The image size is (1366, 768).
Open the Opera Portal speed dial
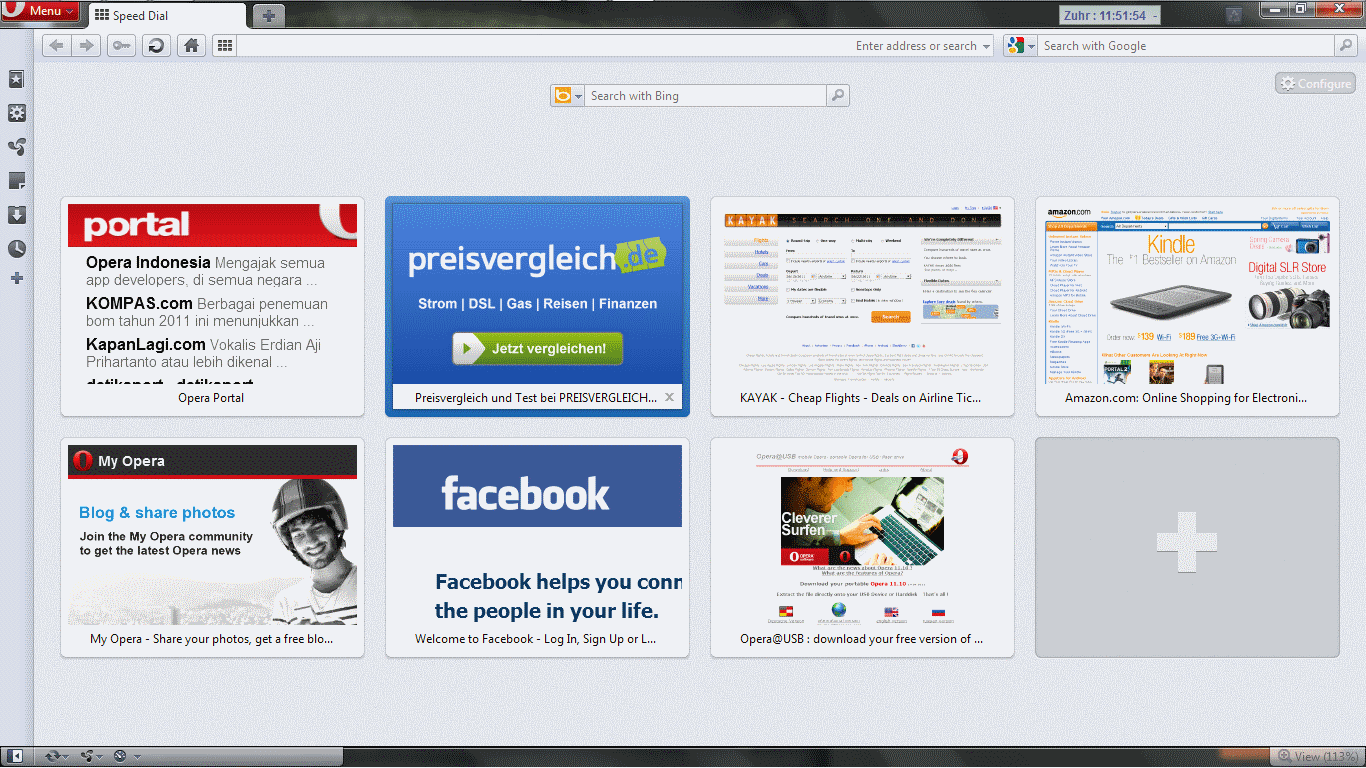tap(212, 306)
